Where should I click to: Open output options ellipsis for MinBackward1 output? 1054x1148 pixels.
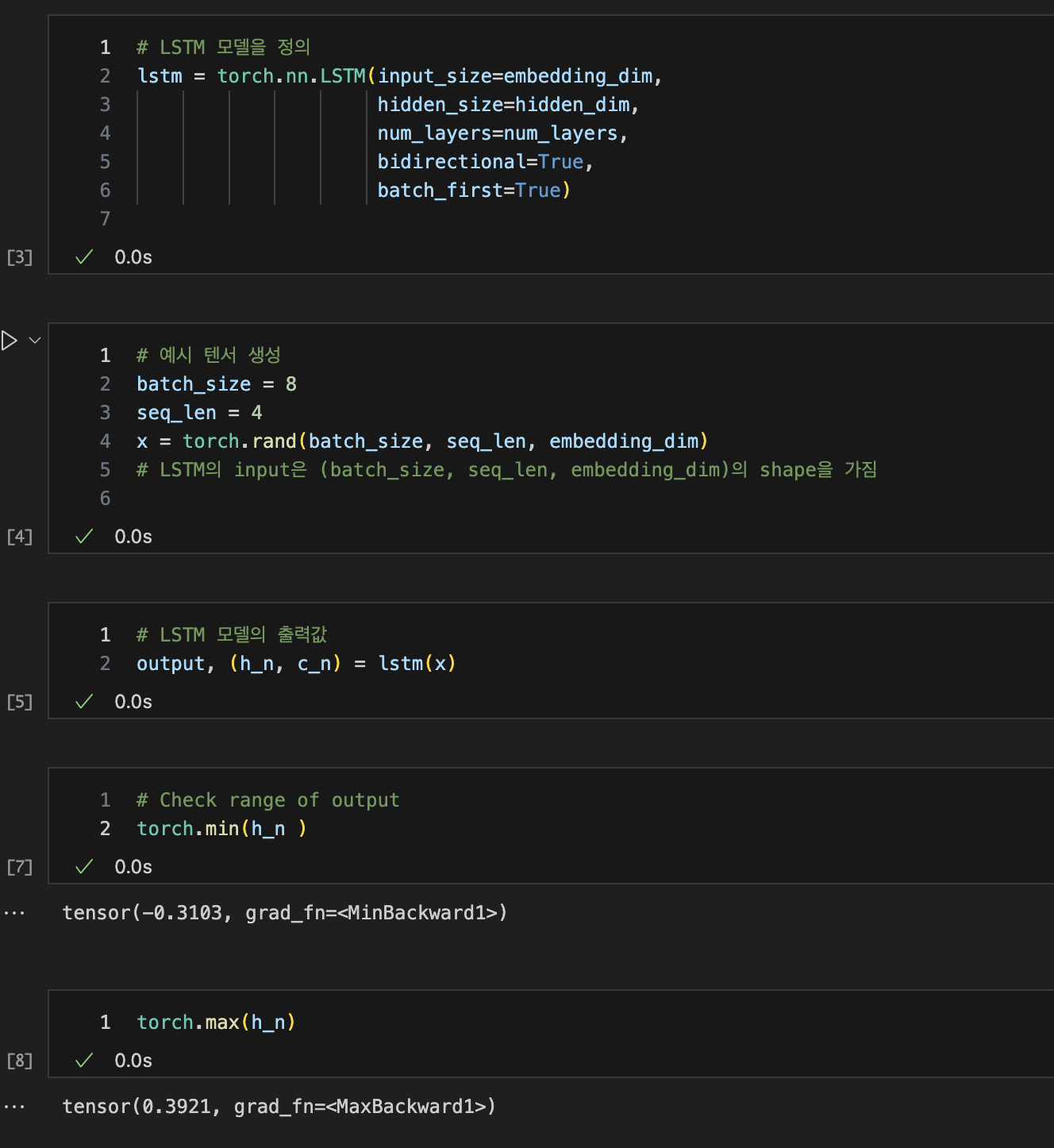[14, 914]
